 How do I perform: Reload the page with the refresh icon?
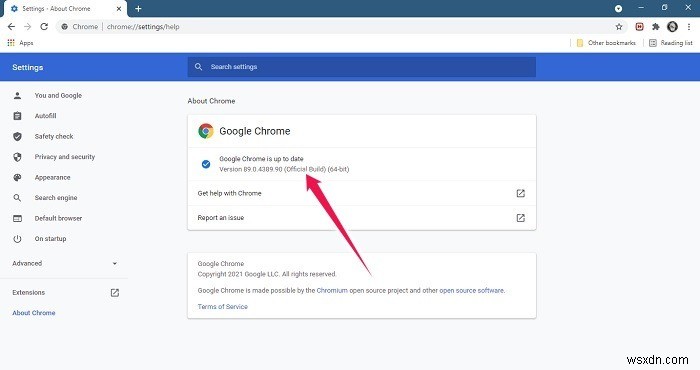44,27
